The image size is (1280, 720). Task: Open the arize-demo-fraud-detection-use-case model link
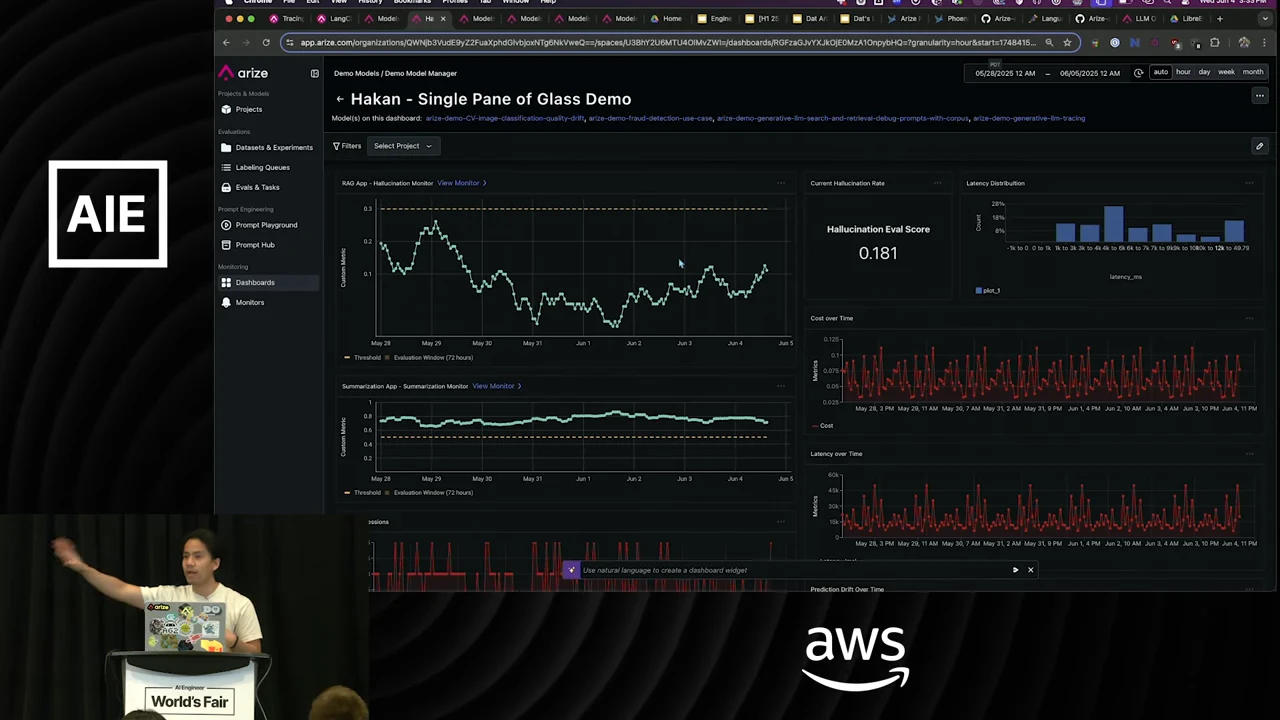tap(651, 118)
